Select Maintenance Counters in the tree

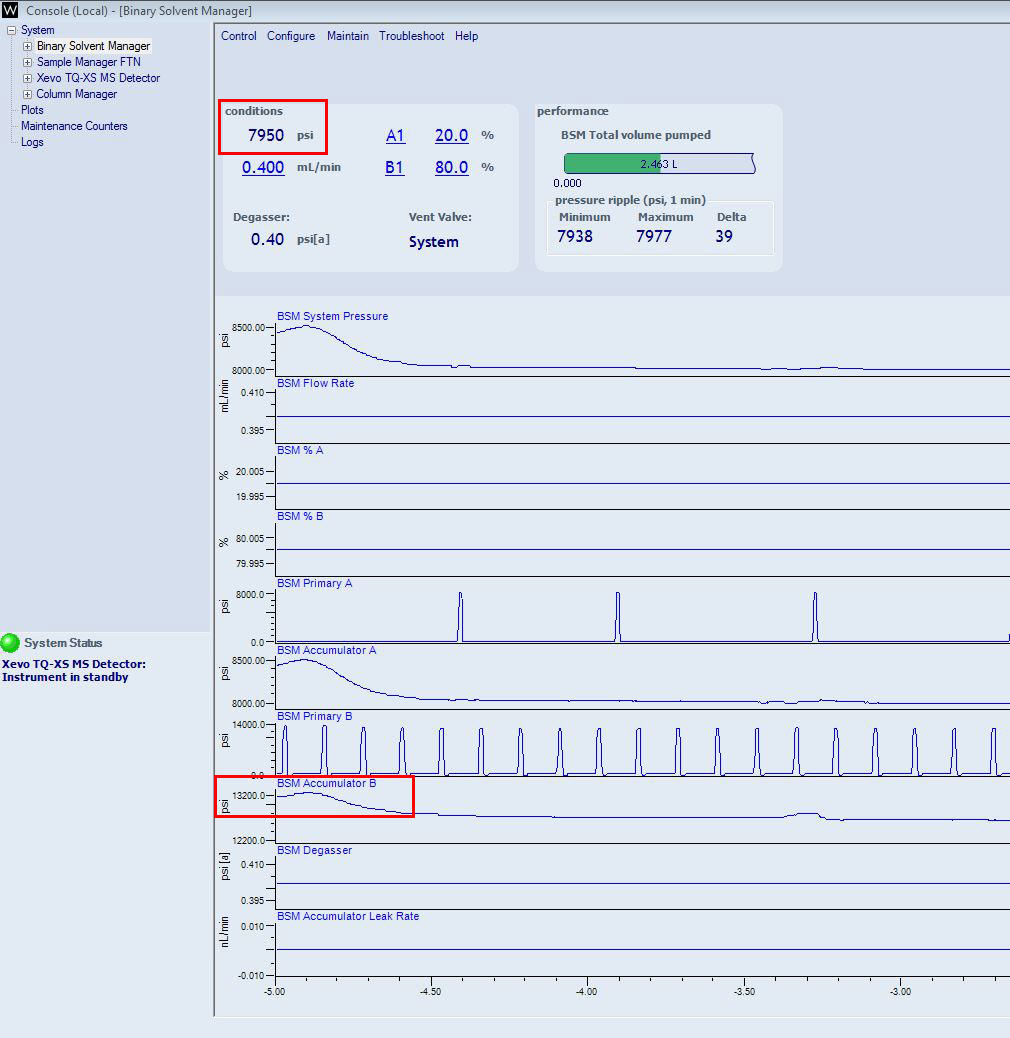tap(74, 126)
